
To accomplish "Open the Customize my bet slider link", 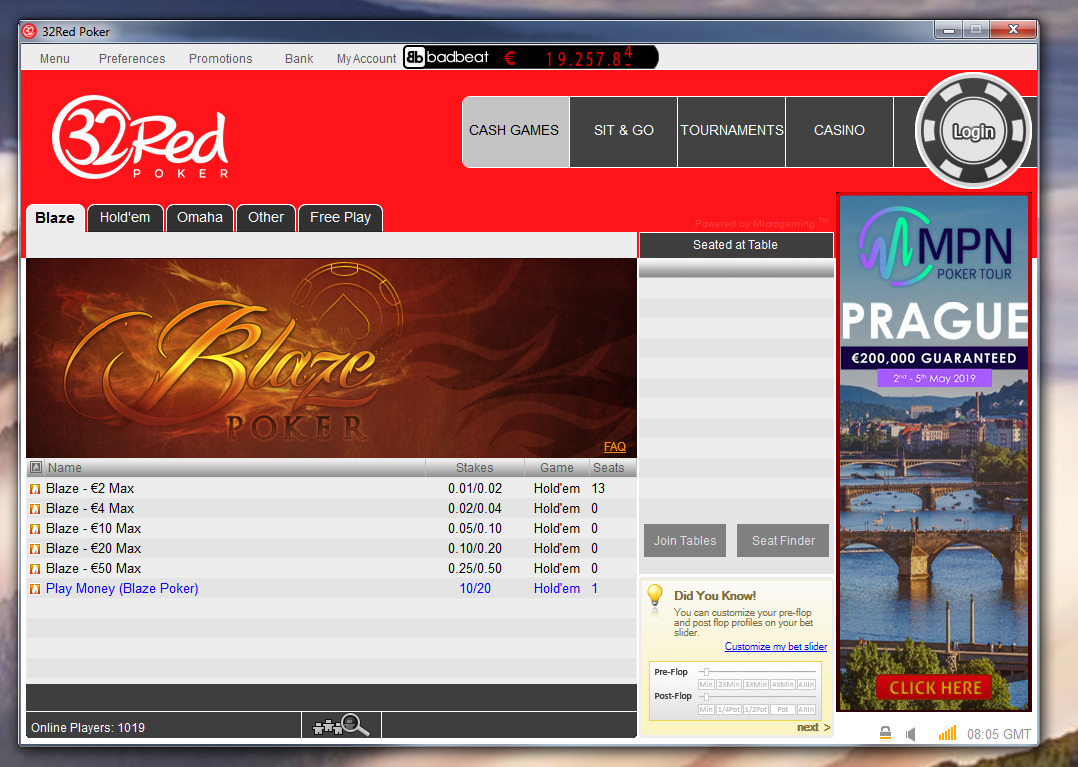I will coord(776,647).
